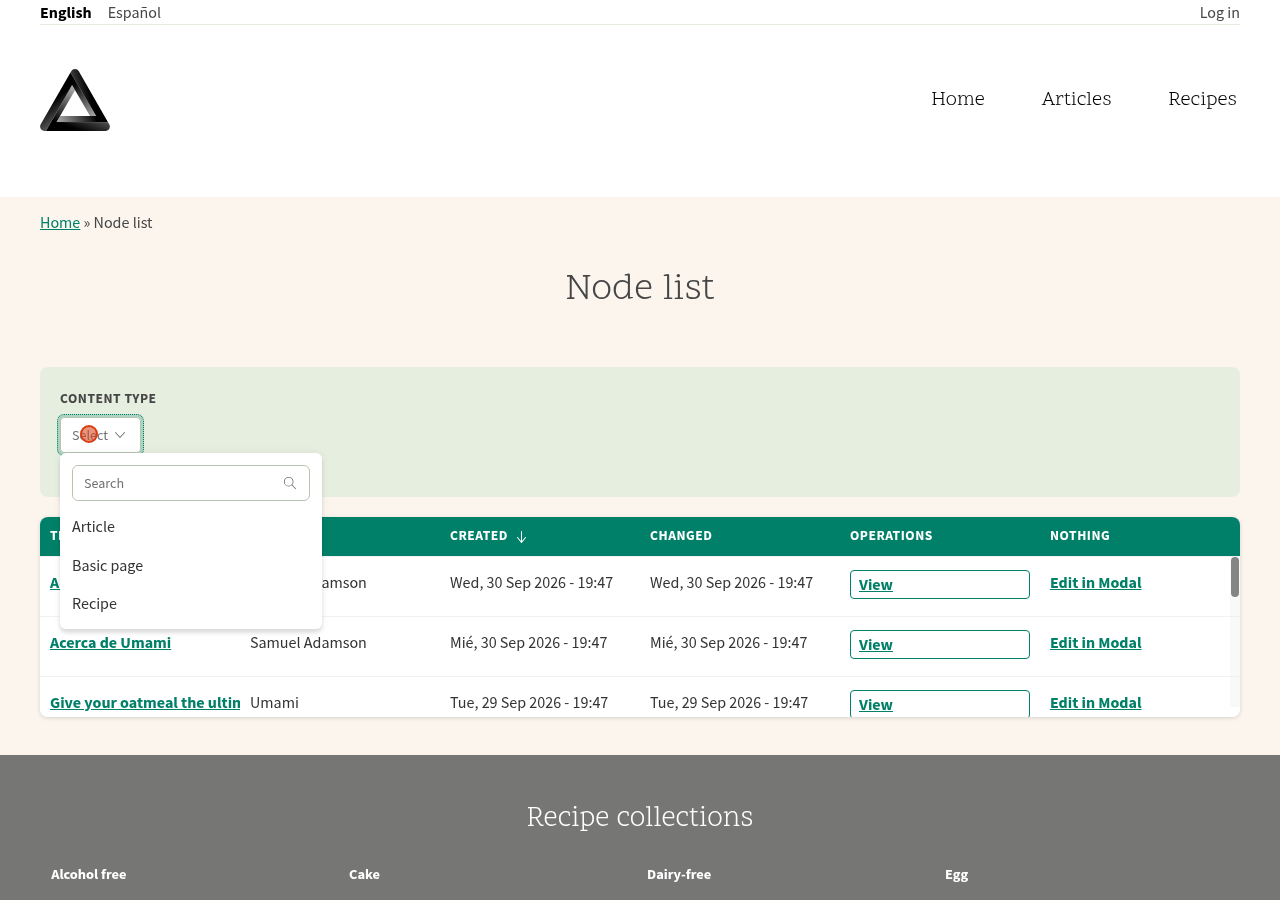Screen dimensions: 1280x900
Task: Click the triangle site logo
Action: [75, 100]
